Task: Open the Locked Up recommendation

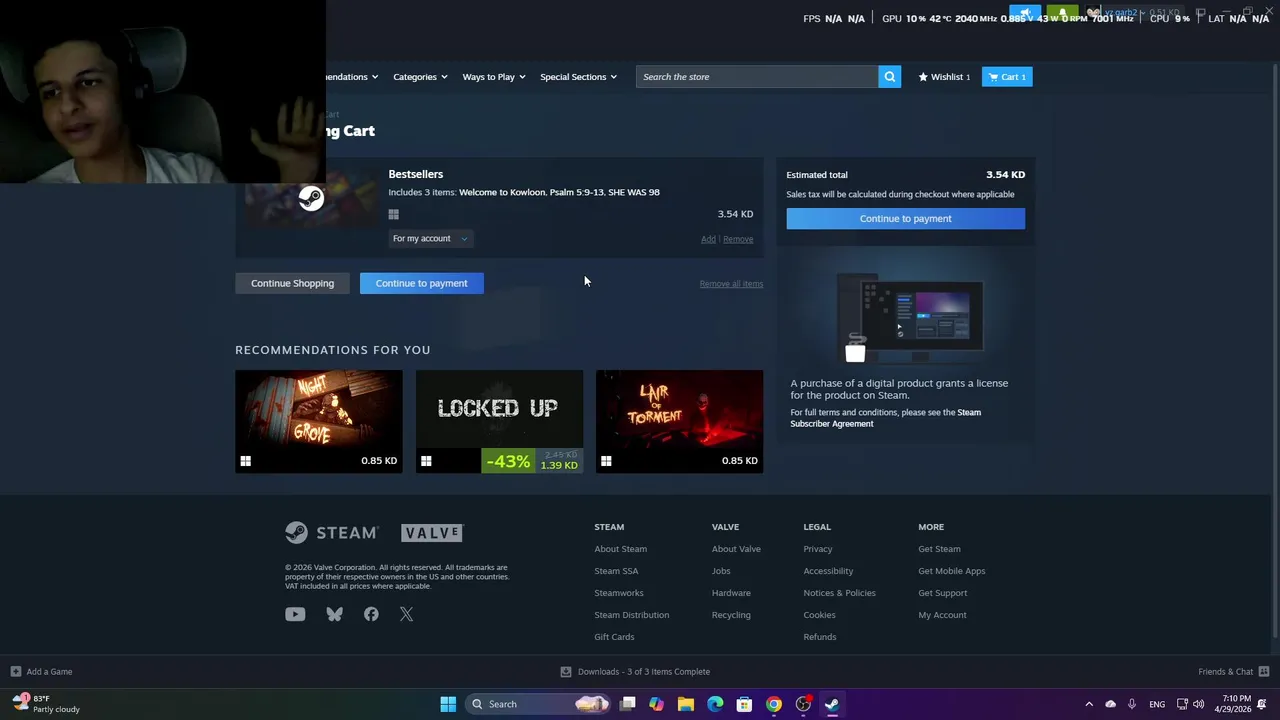Action: [499, 421]
